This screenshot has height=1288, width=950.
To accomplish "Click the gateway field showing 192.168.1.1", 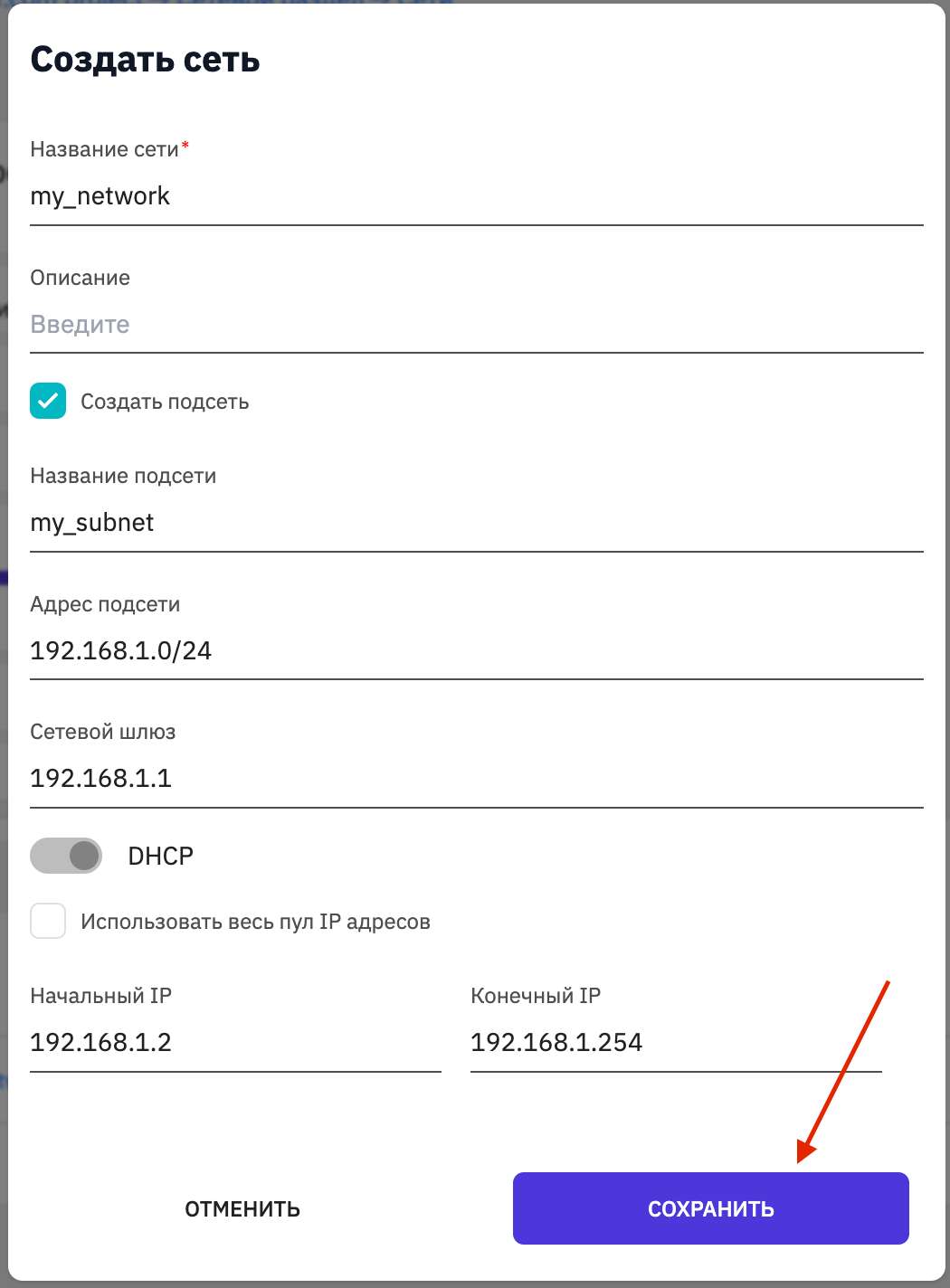I will [476, 779].
